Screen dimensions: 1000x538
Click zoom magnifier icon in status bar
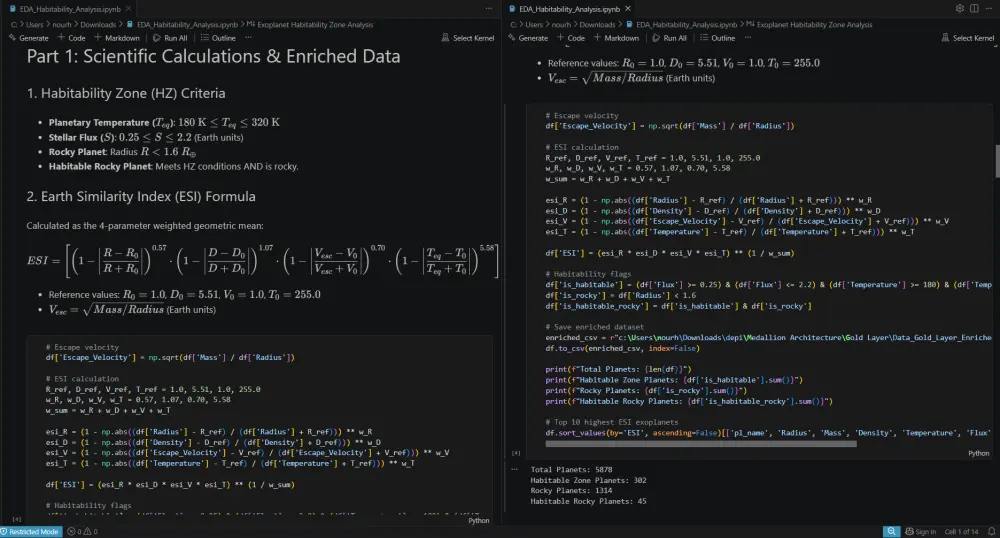pos(891,532)
